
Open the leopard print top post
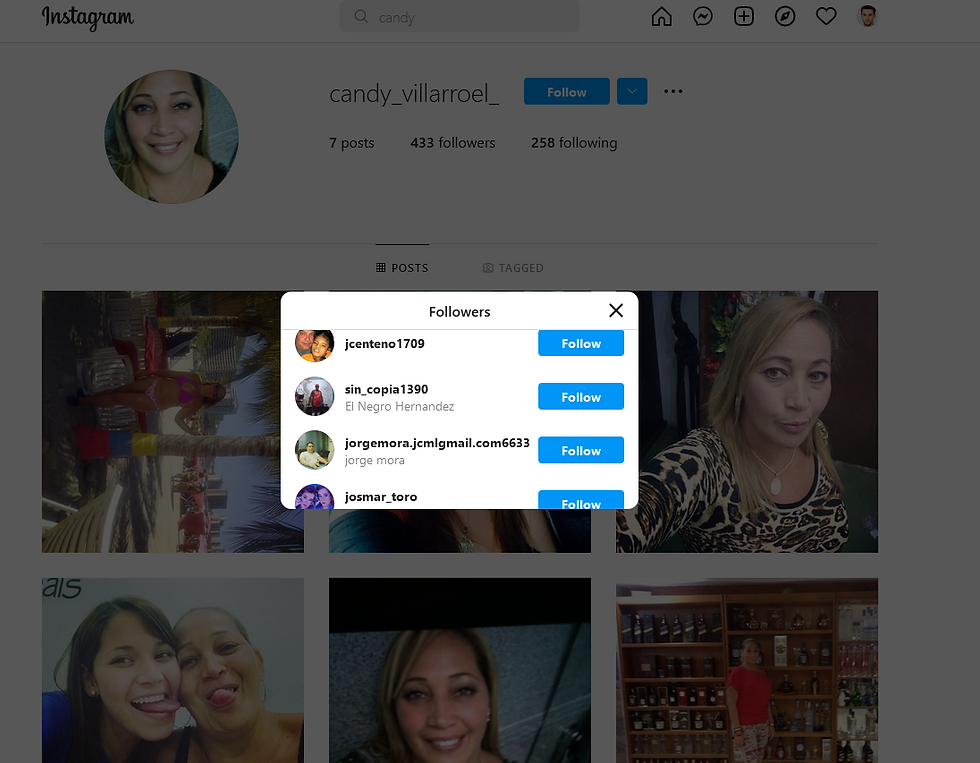point(747,422)
